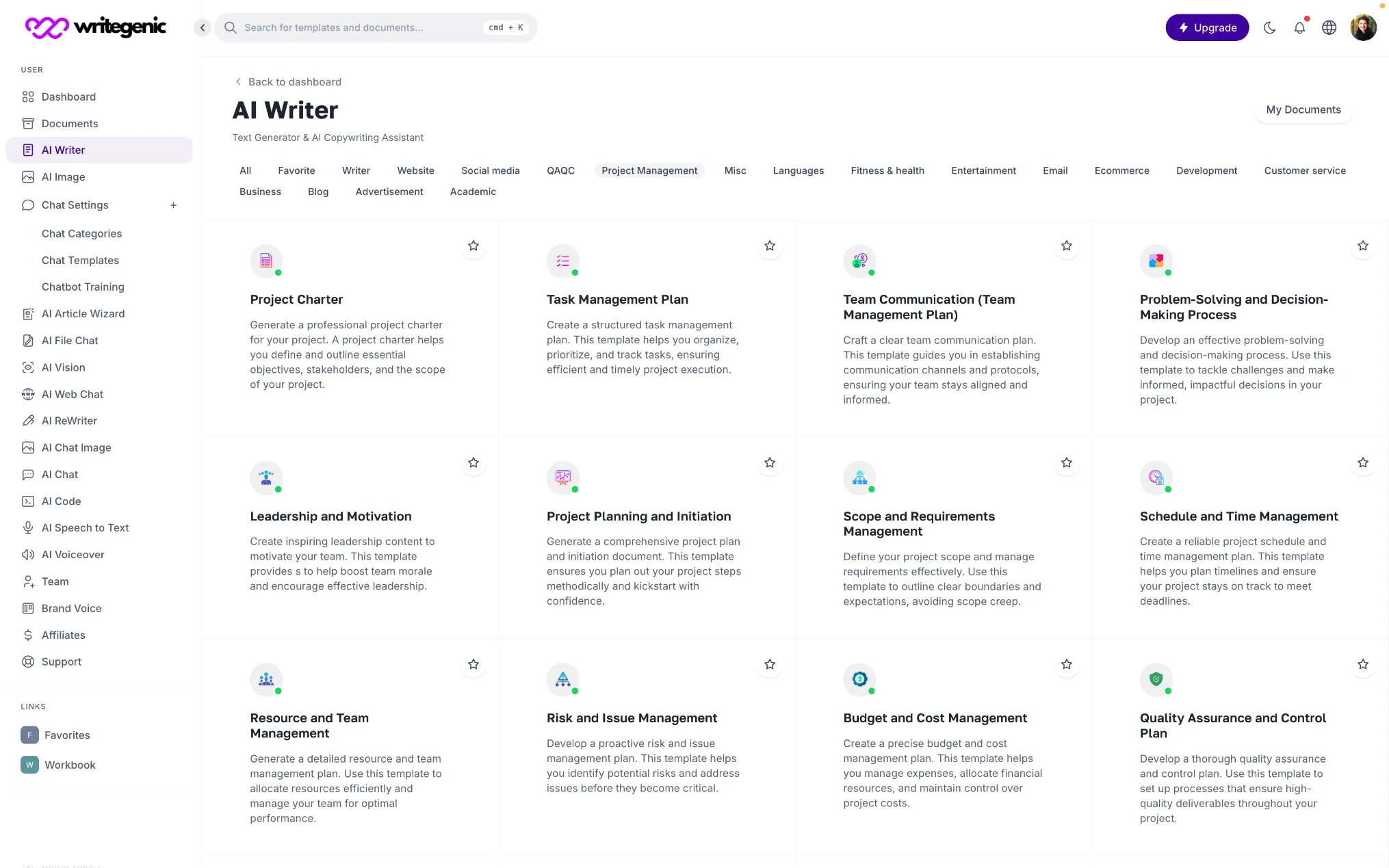The height and width of the screenshot is (868, 1389).
Task: Select Project Management tab
Action: point(649,170)
